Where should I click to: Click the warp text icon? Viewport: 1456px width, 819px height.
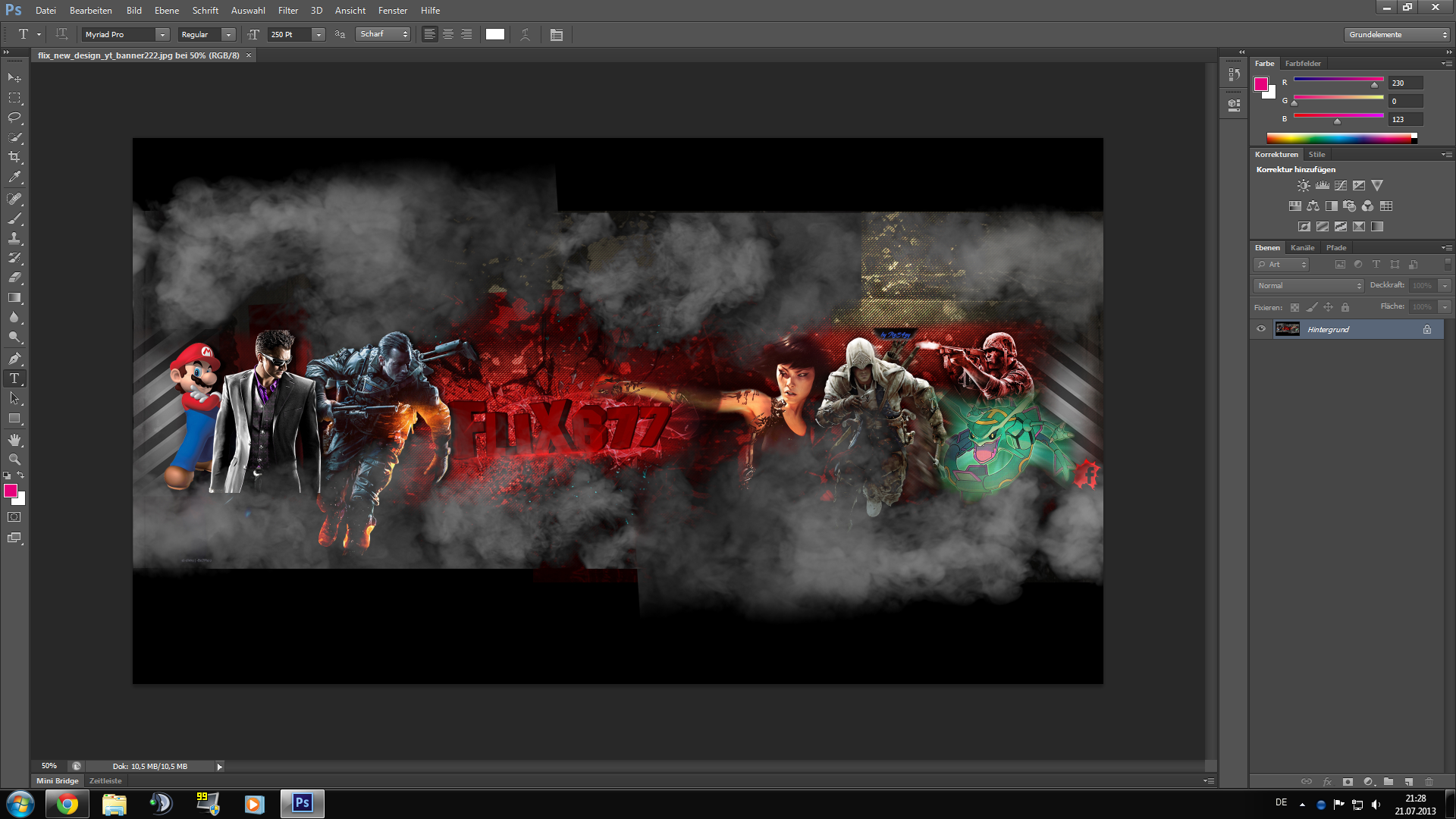525,35
